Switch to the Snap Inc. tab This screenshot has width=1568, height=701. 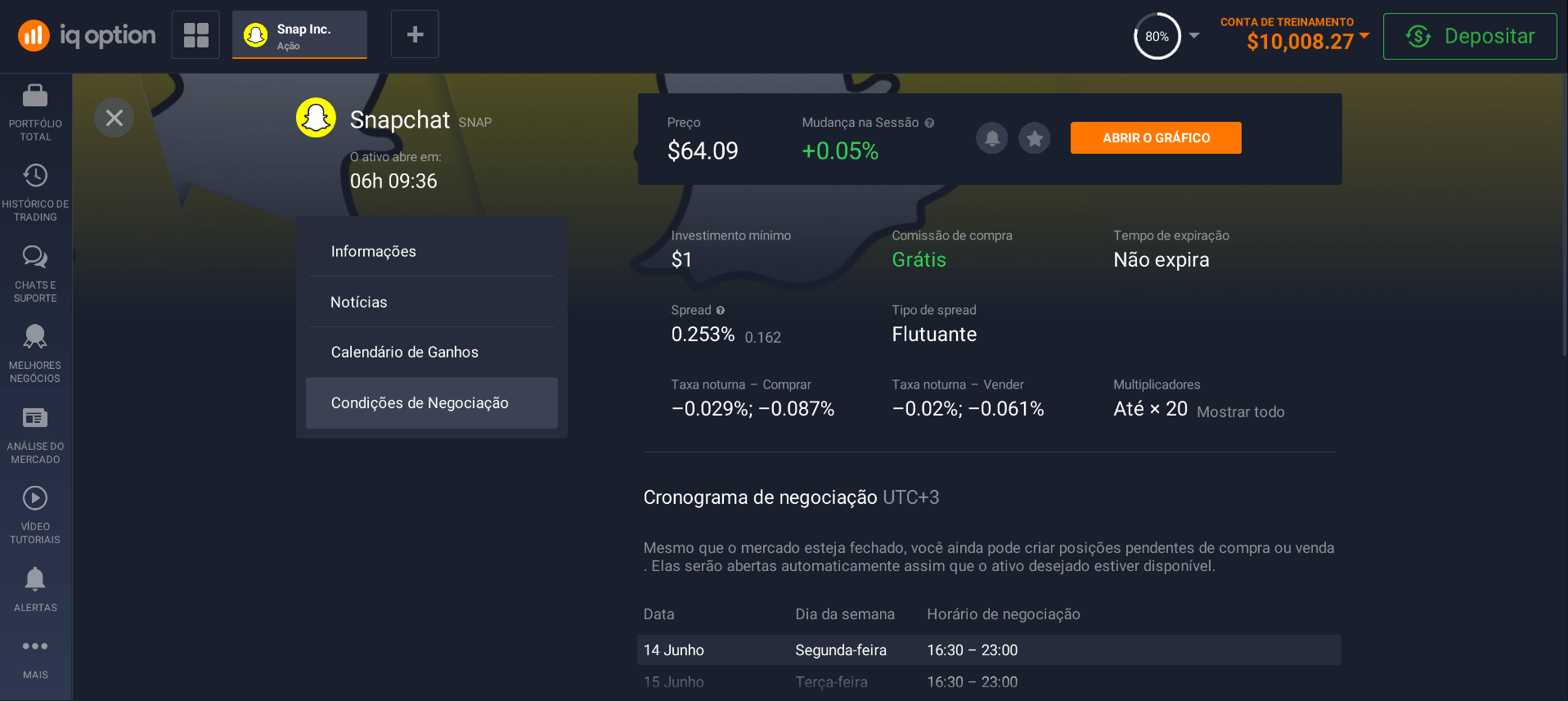(x=299, y=34)
